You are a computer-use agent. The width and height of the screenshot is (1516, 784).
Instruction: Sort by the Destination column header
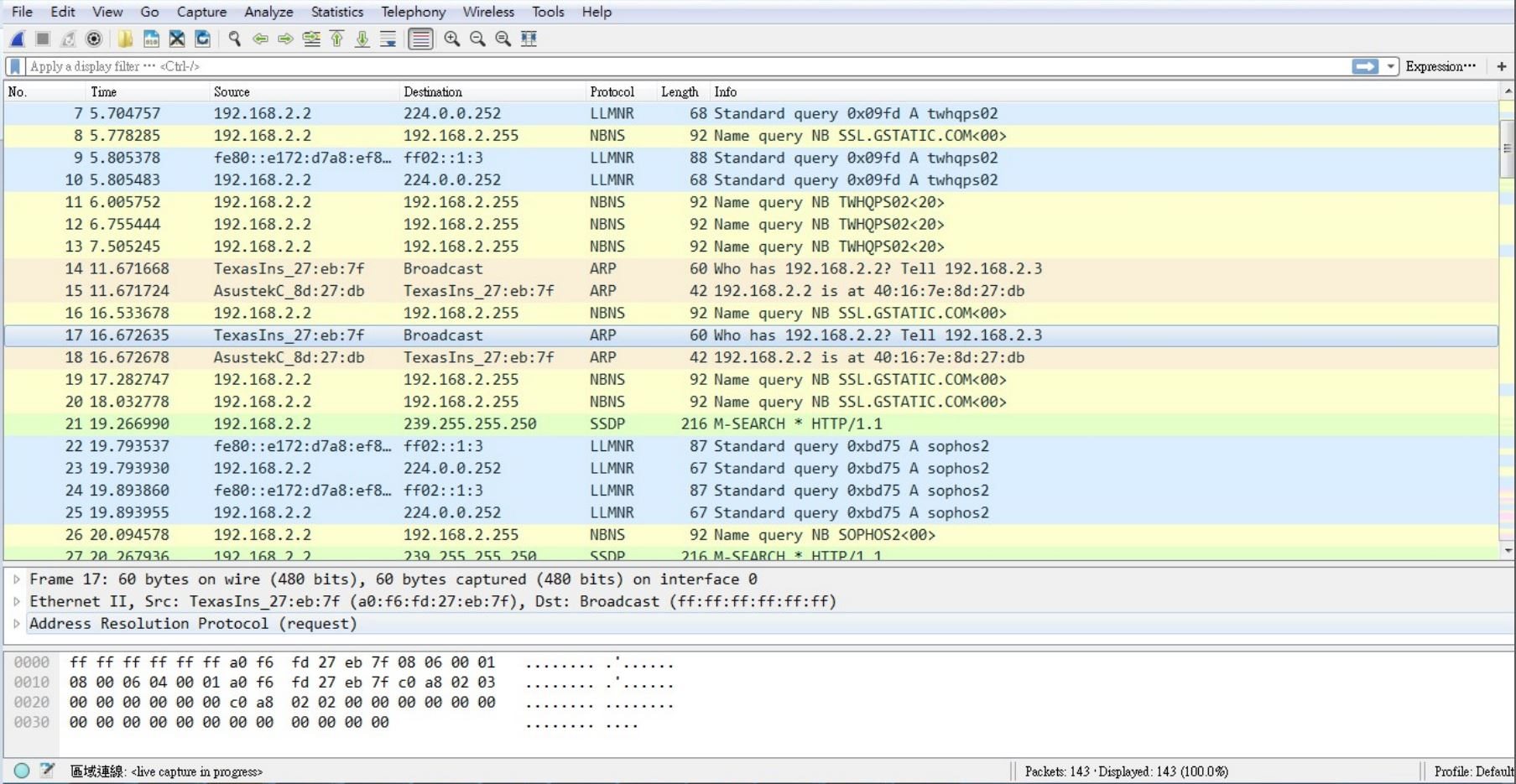pyautogui.click(x=493, y=91)
